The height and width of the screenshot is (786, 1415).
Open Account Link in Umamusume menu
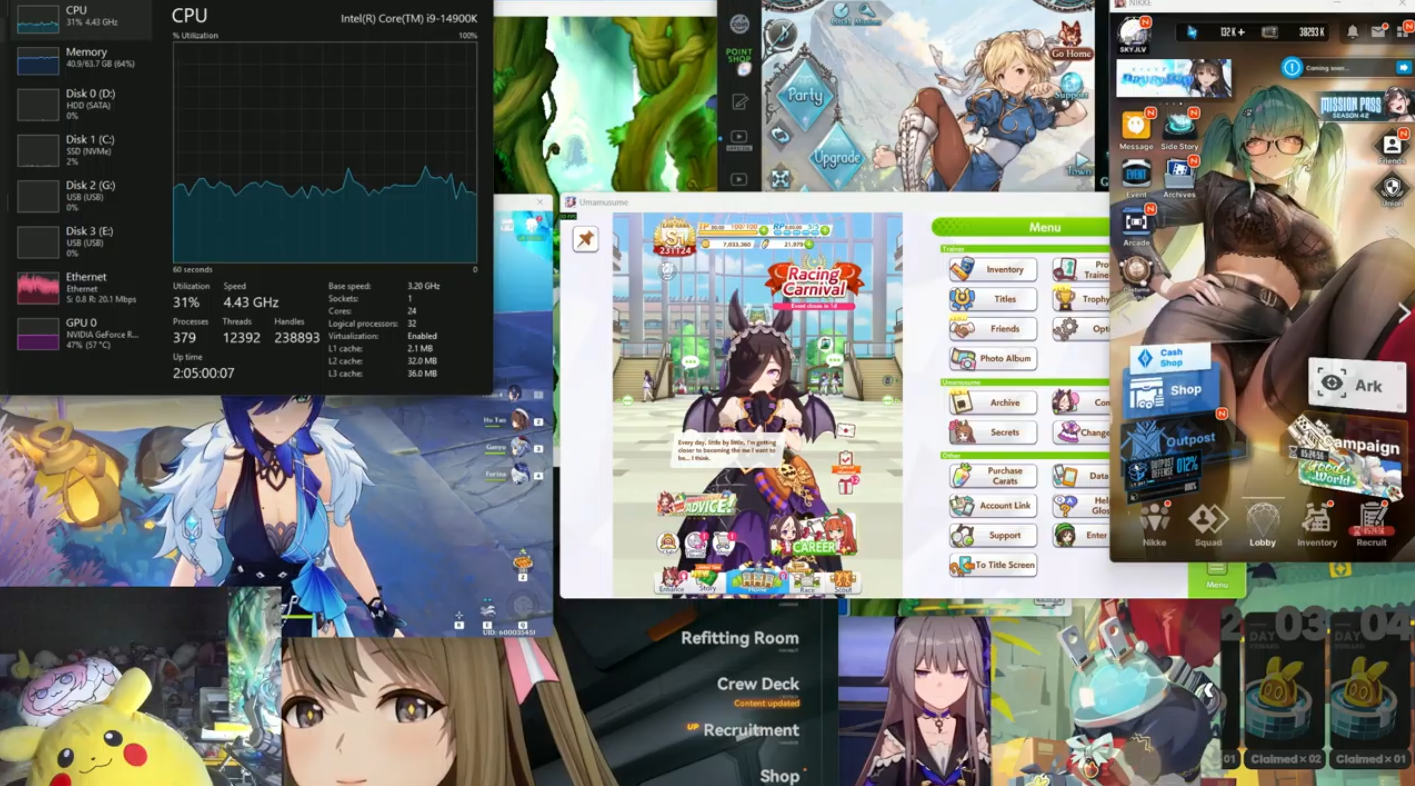pyautogui.click(x=993, y=505)
